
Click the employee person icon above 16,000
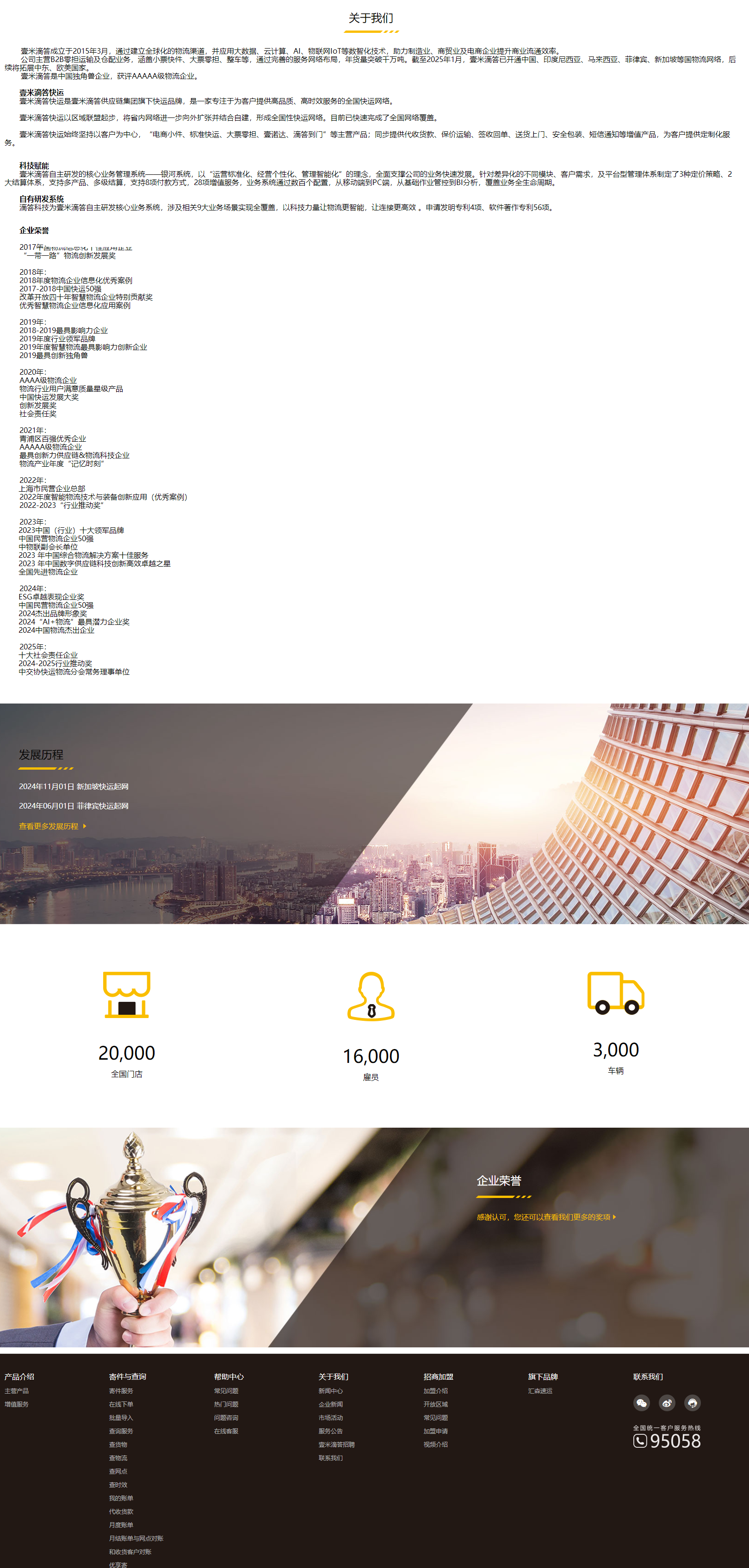pyautogui.click(x=371, y=996)
